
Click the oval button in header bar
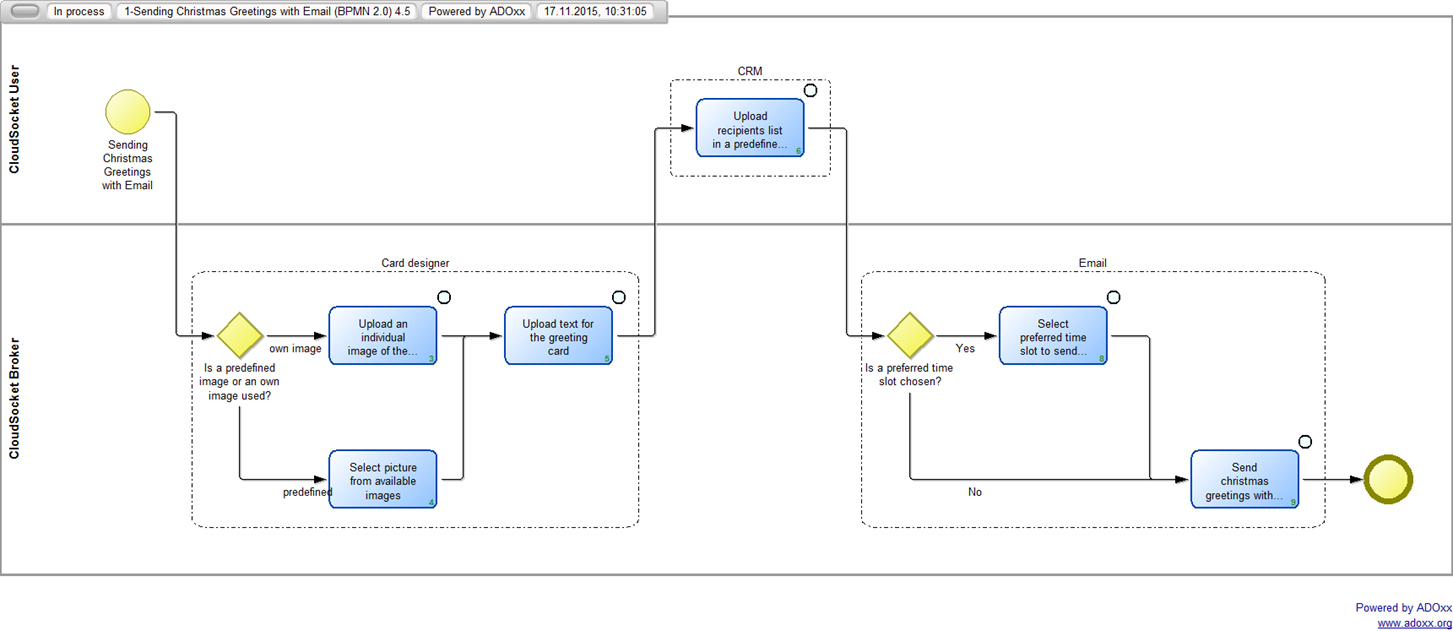click(25, 12)
